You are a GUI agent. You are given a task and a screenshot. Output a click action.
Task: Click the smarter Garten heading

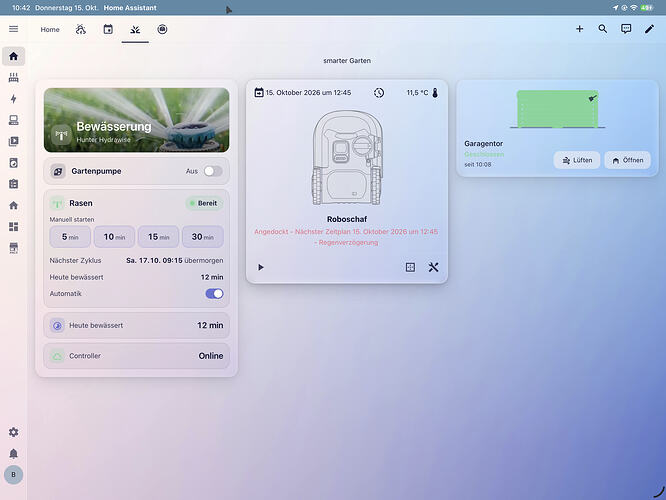(x=347, y=61)
